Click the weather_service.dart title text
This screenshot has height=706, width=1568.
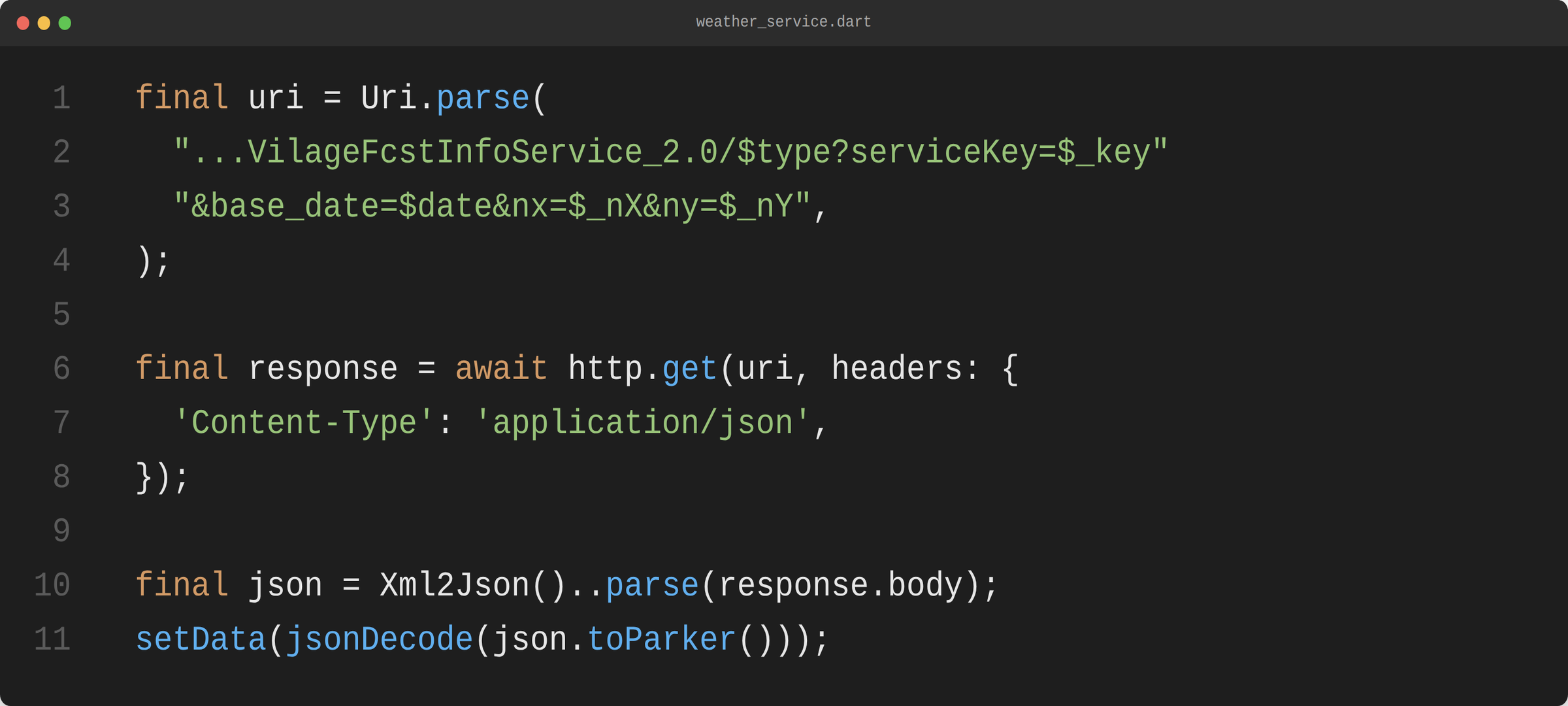point(783,22)
